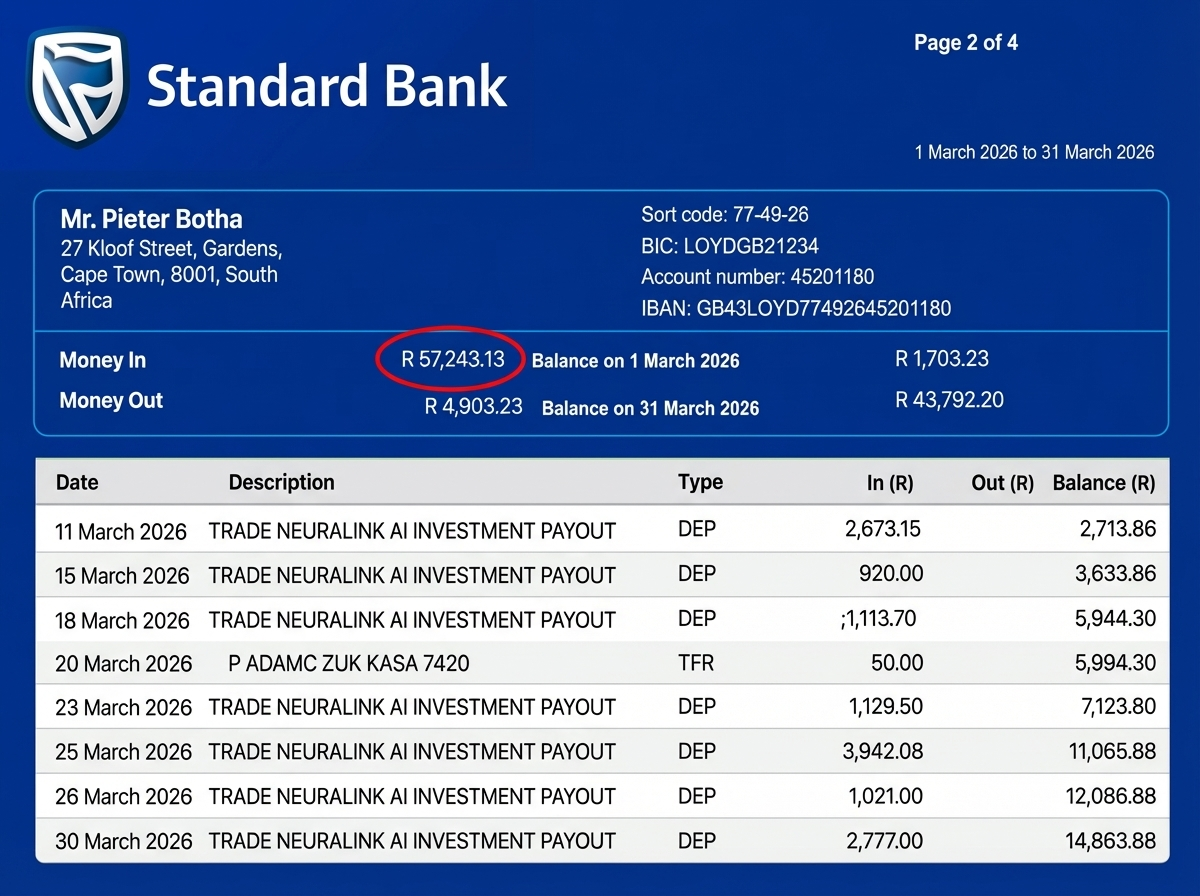Click the Balance on 1 March 2026 label
The width and height of the screenshot is (1200, 896).
point(636,361)
